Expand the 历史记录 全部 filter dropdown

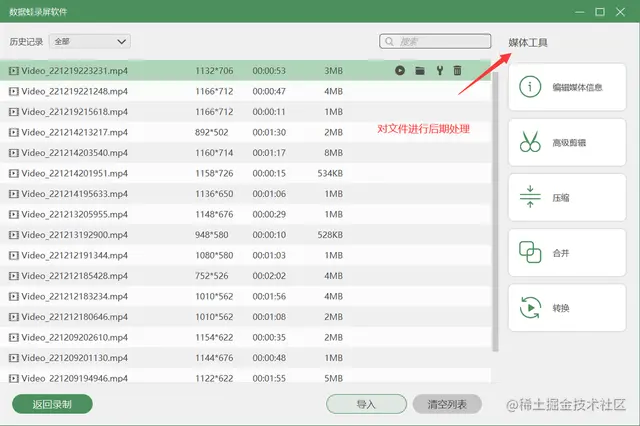90,41
